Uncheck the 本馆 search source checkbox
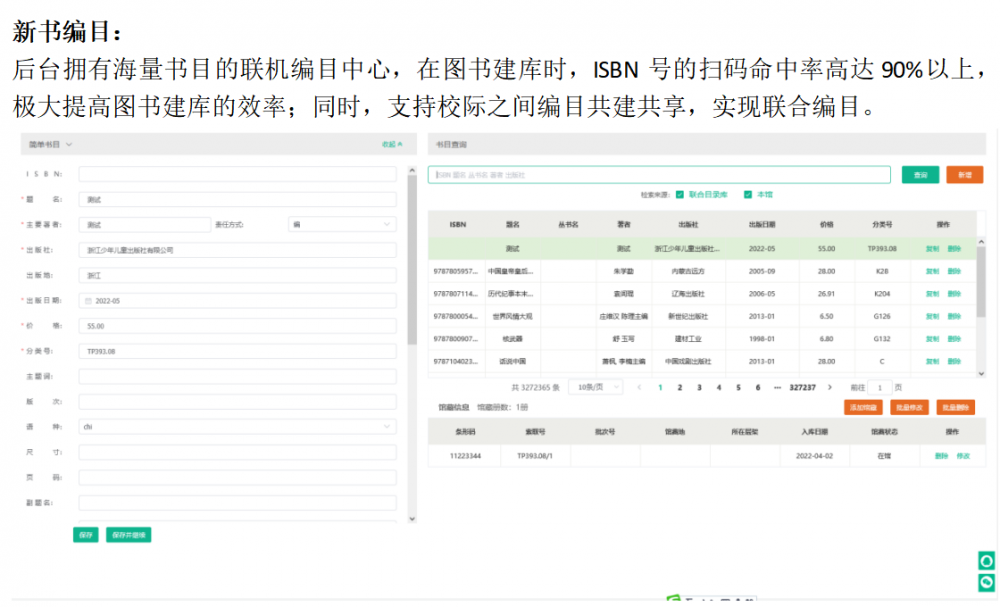 click(750, 194)
